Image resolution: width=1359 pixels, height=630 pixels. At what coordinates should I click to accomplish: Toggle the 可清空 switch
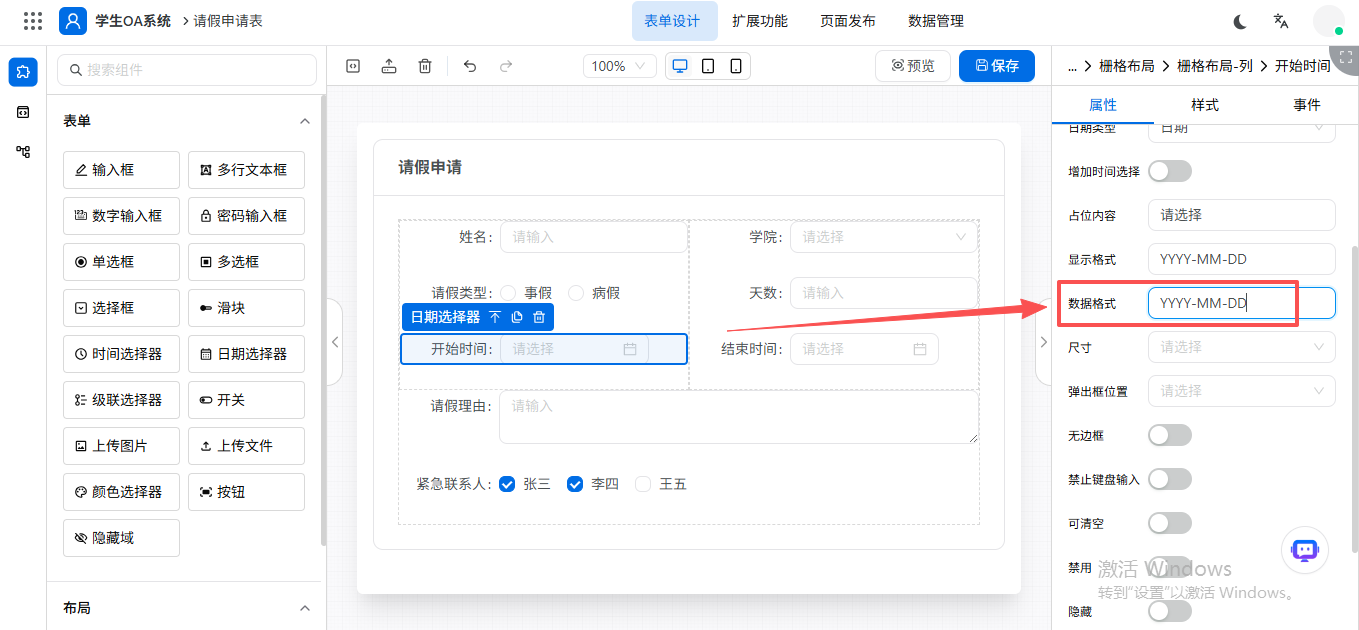[1170, 523]
